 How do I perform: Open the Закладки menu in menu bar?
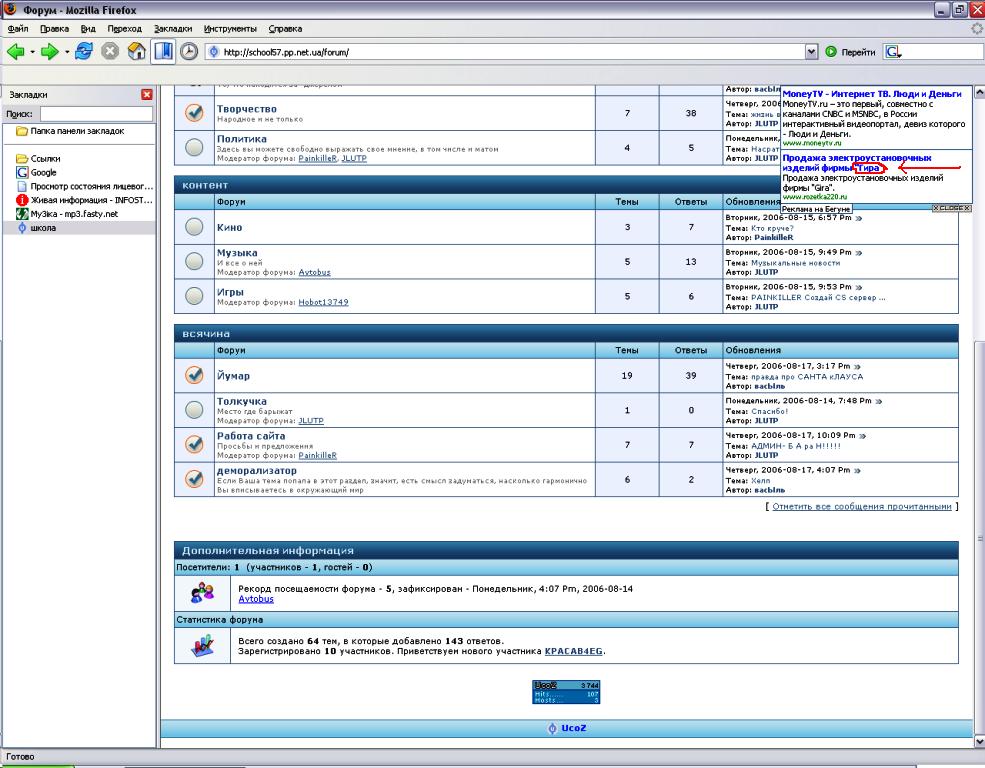click(x=173, y=29)
